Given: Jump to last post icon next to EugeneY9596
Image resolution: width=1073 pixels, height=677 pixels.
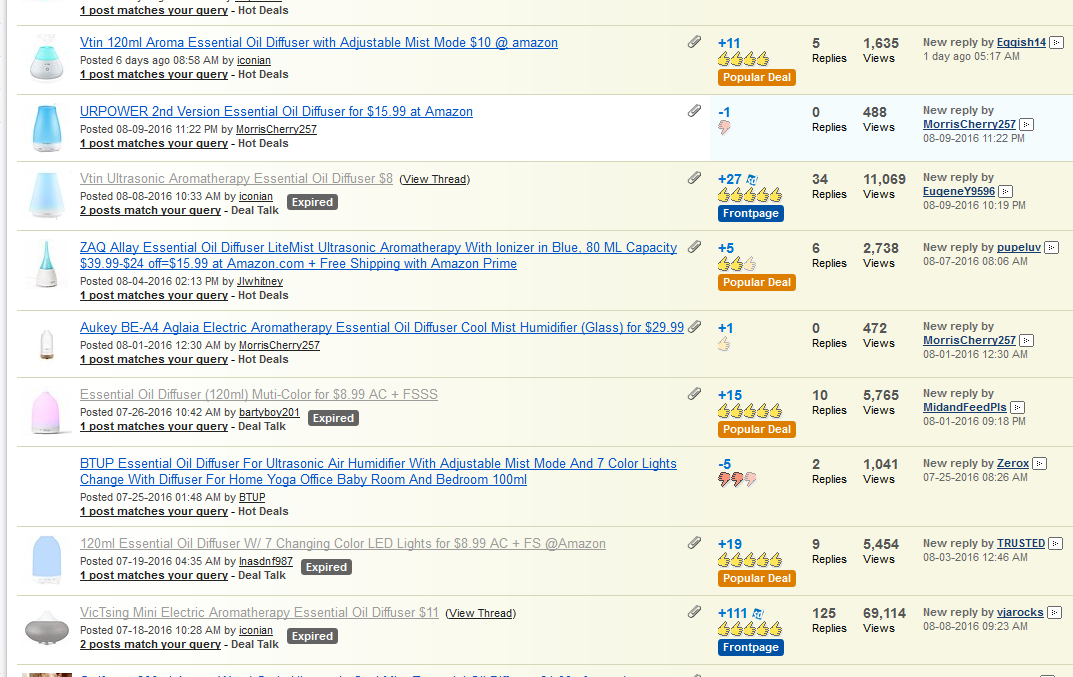Looking at the screenshot, I should click(1005, 192).
